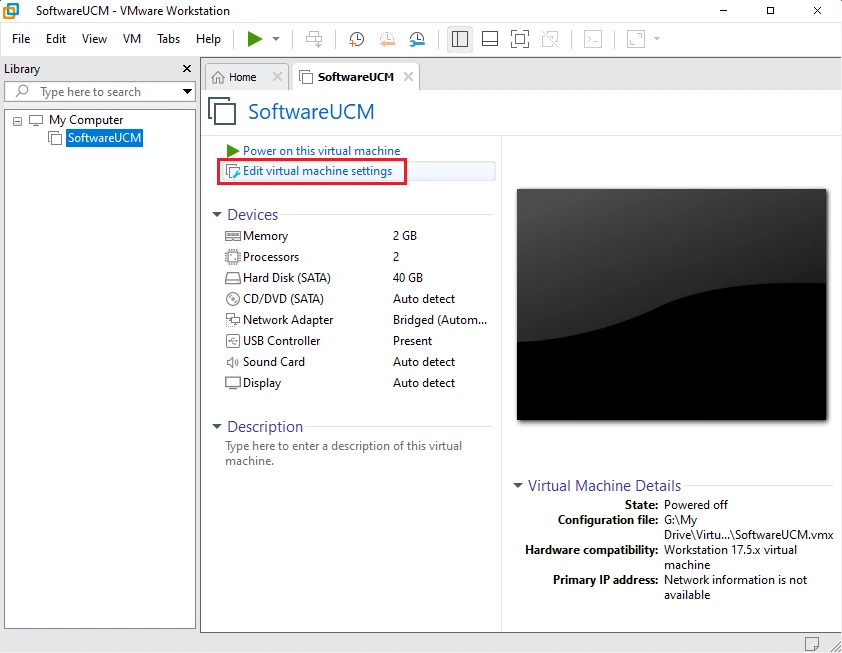Open the Tabs menu

169,39
